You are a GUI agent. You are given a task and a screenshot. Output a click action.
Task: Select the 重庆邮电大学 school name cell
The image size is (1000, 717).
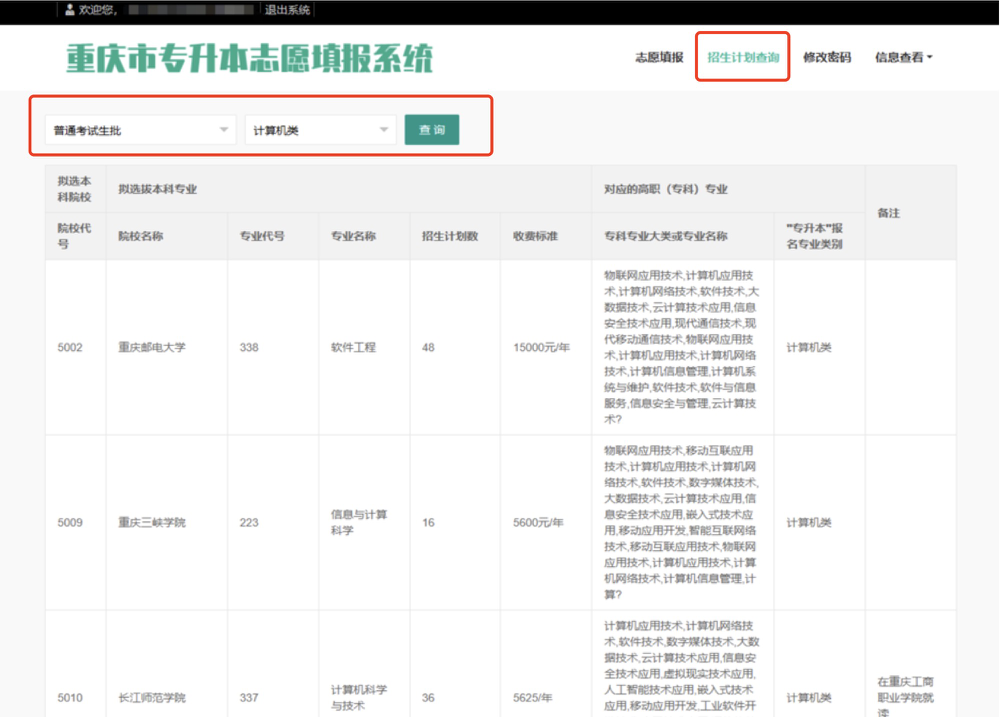pos(152,348)
